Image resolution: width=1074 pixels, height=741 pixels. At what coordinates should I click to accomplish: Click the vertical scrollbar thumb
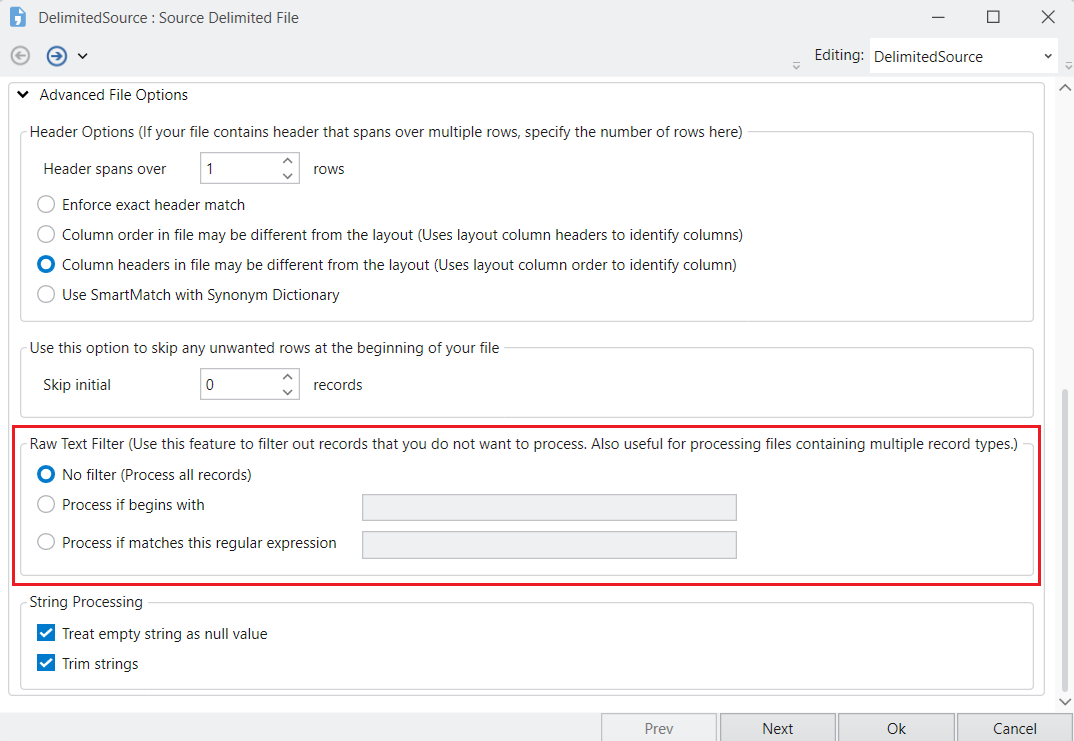point(1064,541)
